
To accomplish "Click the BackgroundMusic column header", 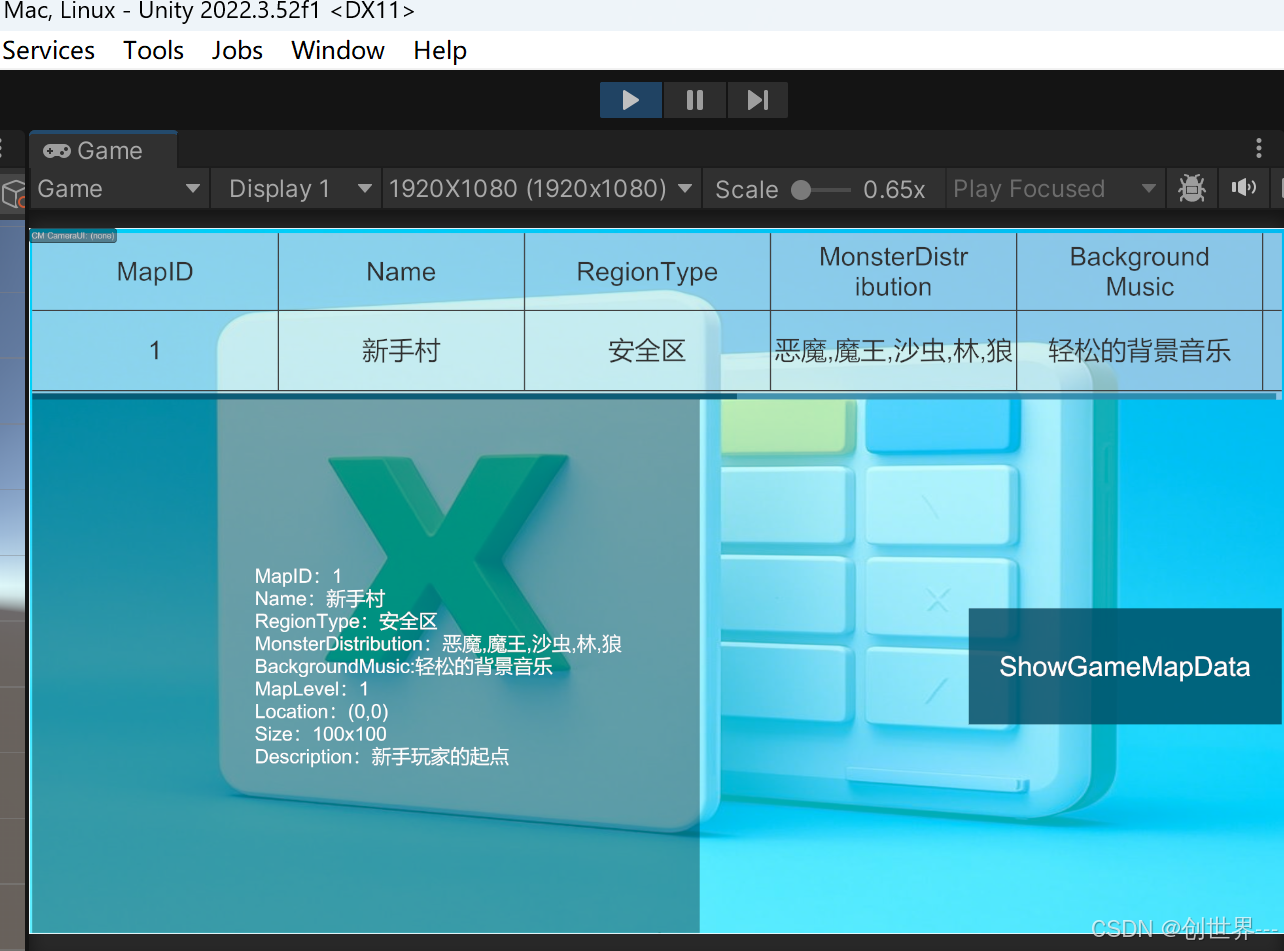I will click(x=1139, y=271).
